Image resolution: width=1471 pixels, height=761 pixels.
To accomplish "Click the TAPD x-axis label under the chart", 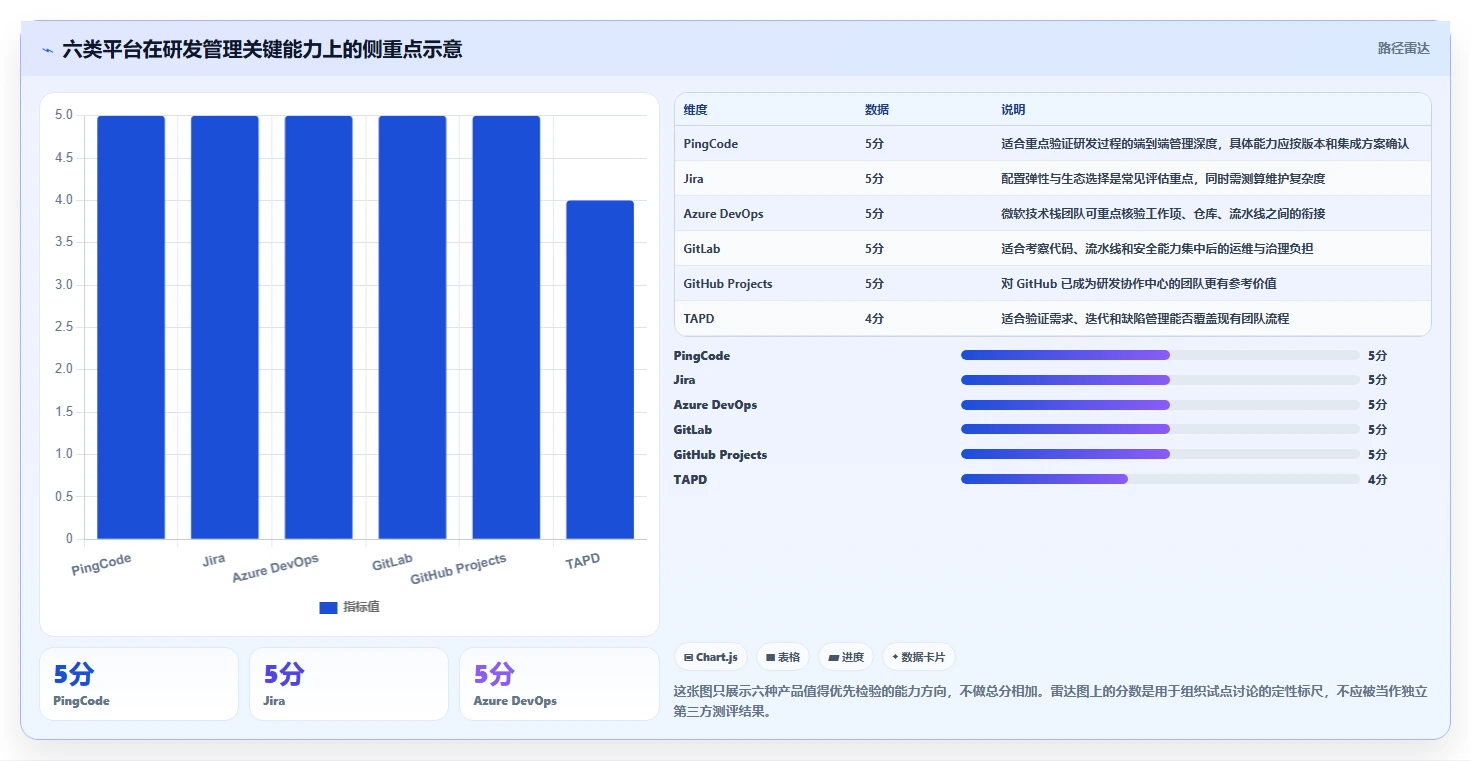I will [x=583, y=561].
